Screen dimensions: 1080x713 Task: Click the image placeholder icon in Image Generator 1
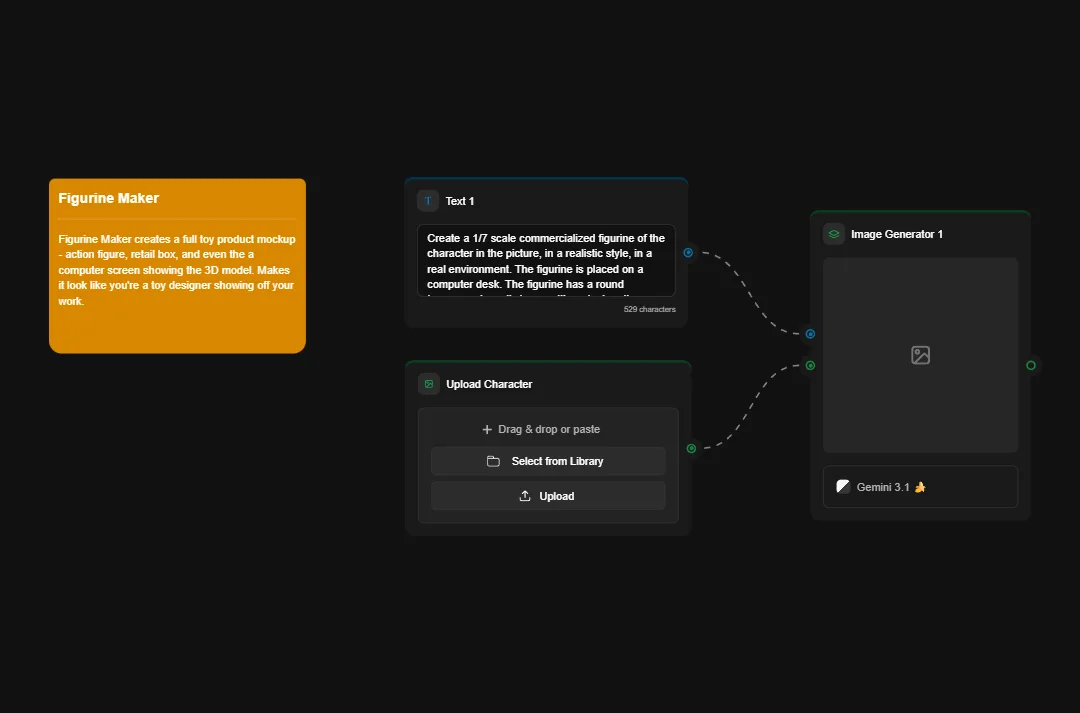tap(920, 355)
